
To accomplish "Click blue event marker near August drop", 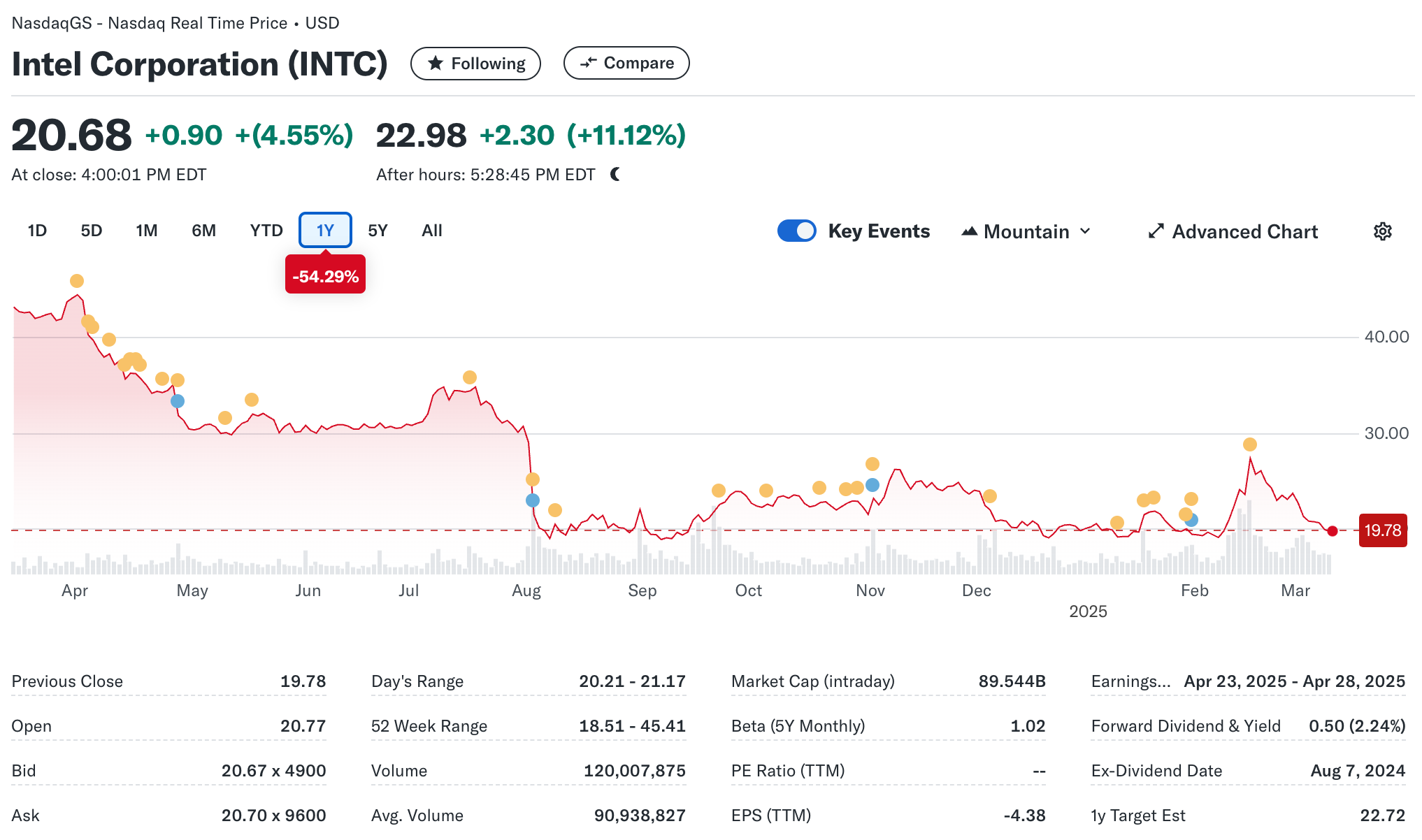I will [533, 500].
